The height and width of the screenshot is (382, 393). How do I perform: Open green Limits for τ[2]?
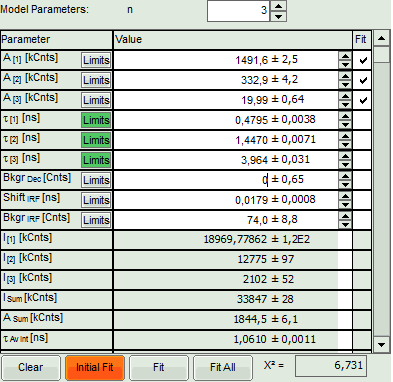[x=96, y=140]
